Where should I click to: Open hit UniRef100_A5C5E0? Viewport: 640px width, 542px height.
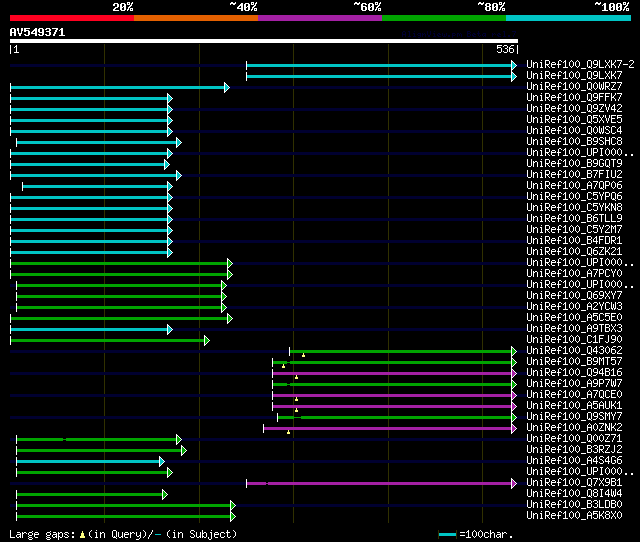[x=574, y=318]
